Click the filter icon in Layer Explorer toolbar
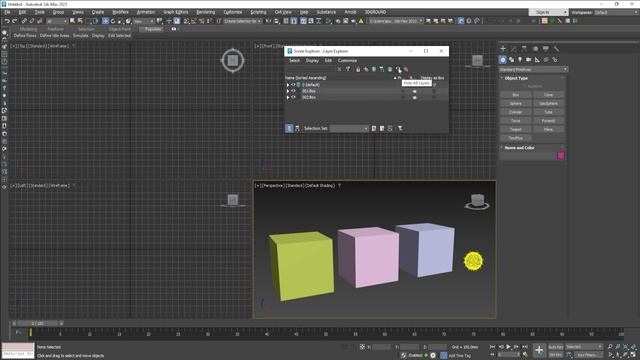This screenshot has height=360, width=640. click(348, 69)
